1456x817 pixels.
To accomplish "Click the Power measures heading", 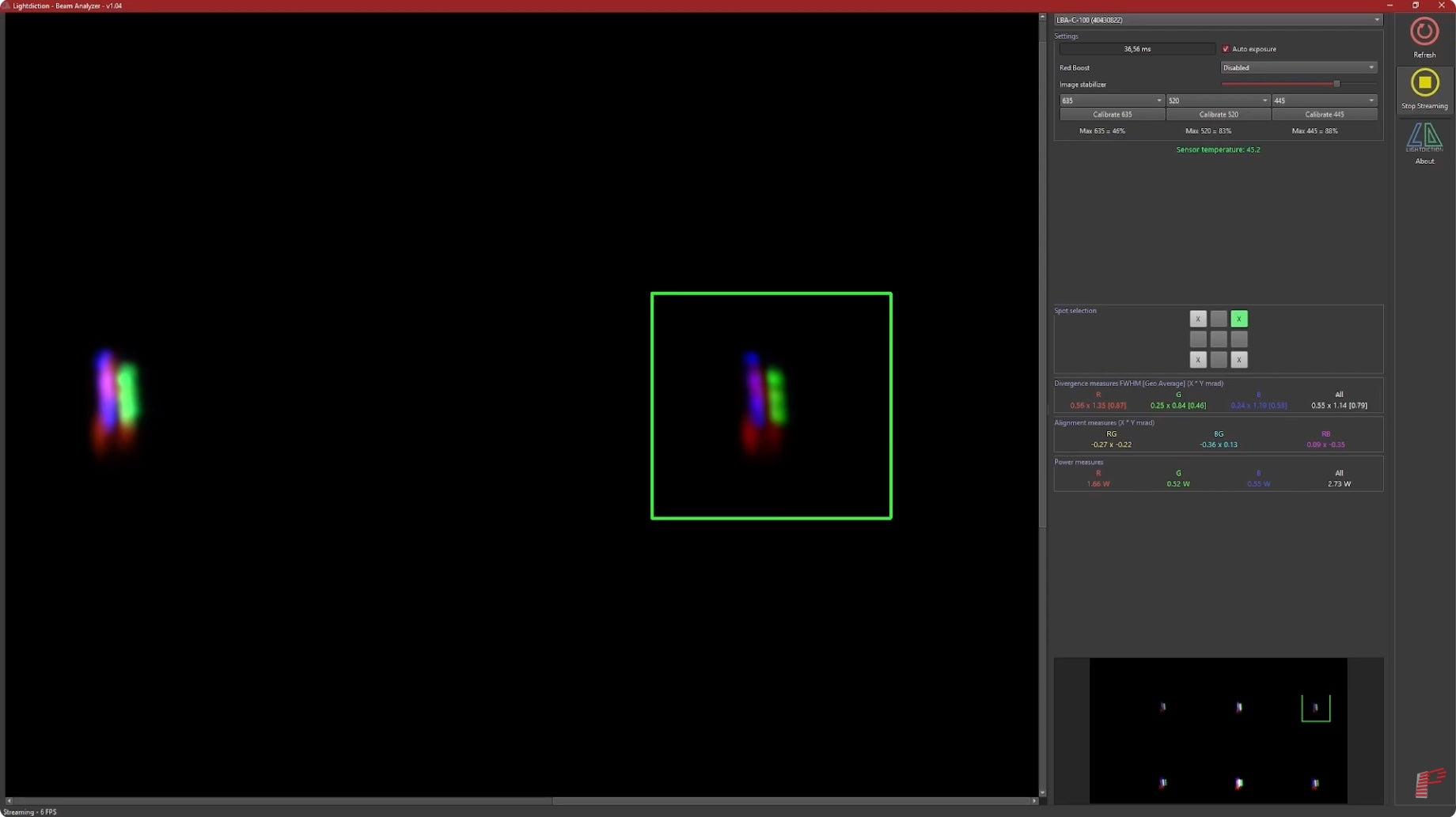I will pyautogui.click(x=1078, y=462).
